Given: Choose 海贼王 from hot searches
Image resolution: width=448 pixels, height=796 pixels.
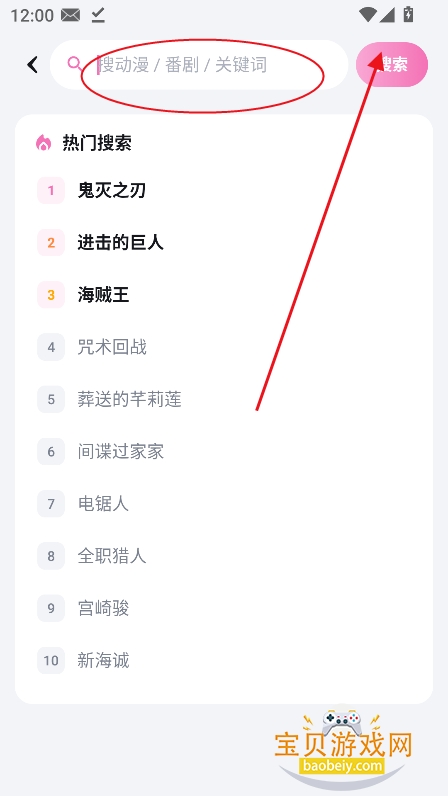Looking at the screenshot, I should [103, 295].
